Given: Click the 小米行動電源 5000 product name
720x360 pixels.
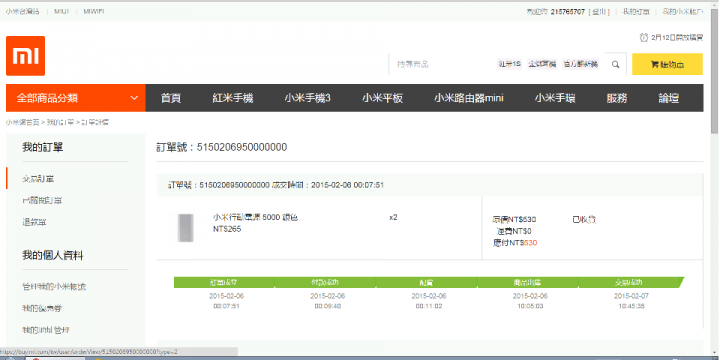Looking at the screenshot, I should click(255, 218).
